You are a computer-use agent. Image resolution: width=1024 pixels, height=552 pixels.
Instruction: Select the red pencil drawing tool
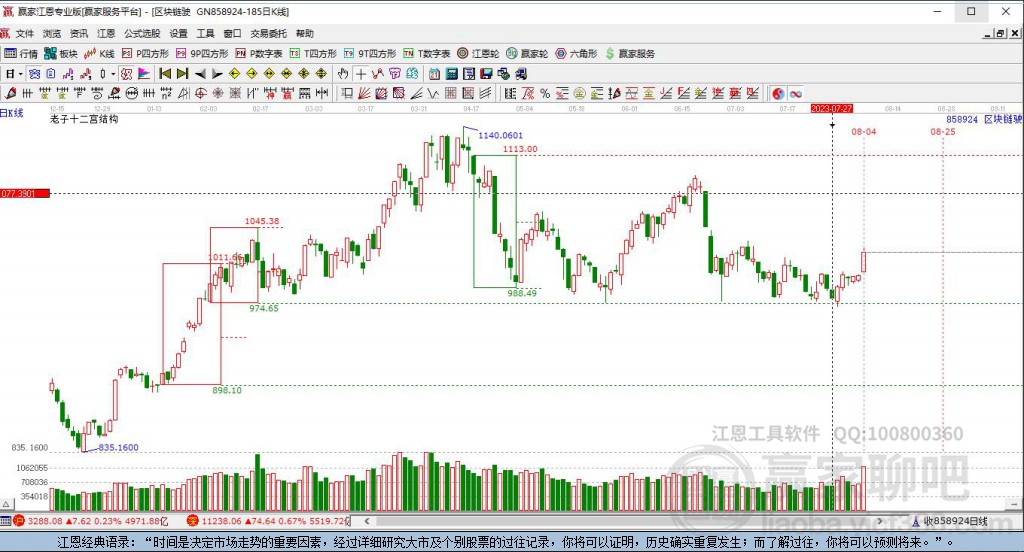coord(10,93)
